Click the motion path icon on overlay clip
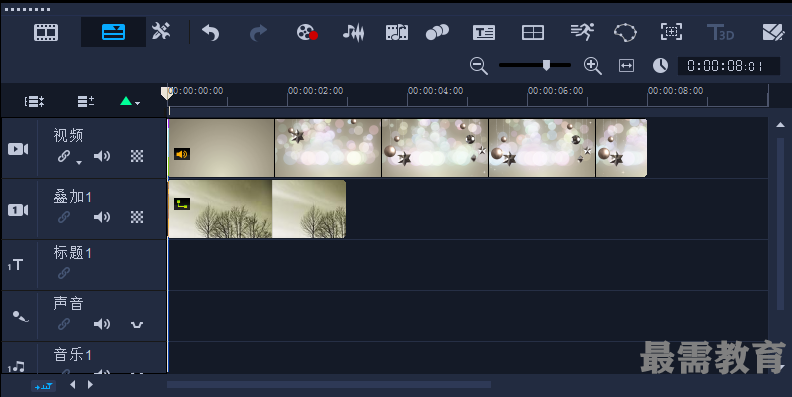792x397 pixels. (182, 204)
